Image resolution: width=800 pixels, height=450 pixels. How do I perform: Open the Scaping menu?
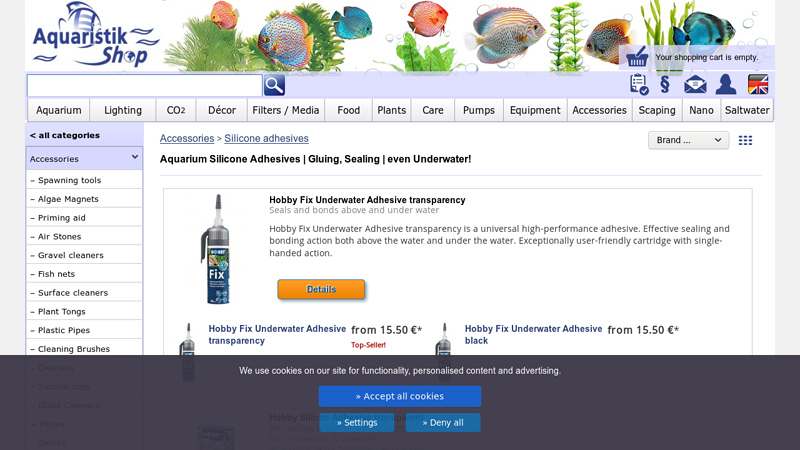657,110
